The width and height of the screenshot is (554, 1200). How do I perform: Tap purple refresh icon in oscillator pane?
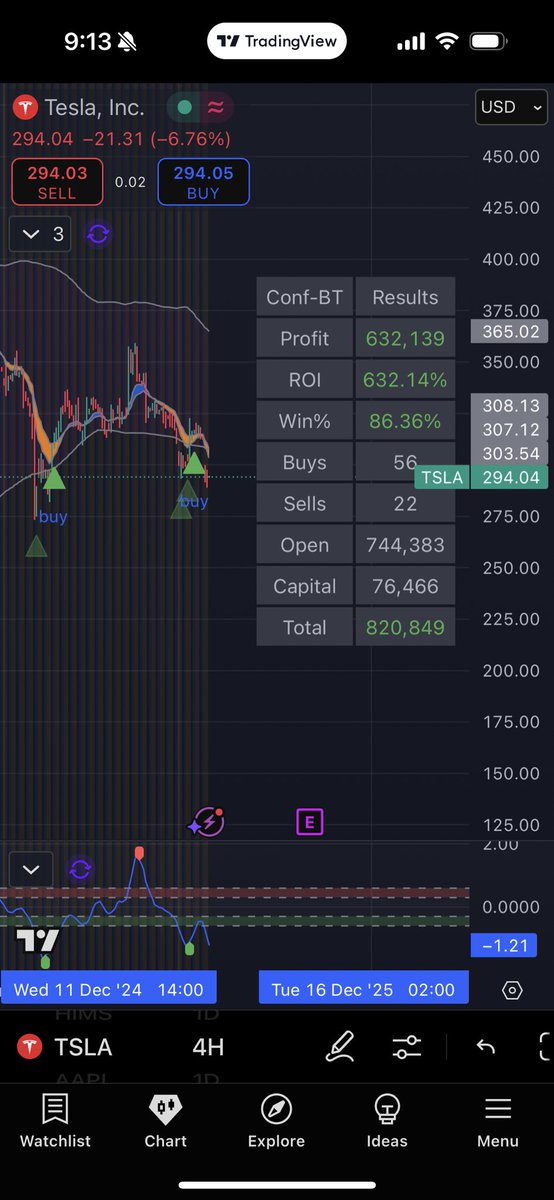point(80,869)
